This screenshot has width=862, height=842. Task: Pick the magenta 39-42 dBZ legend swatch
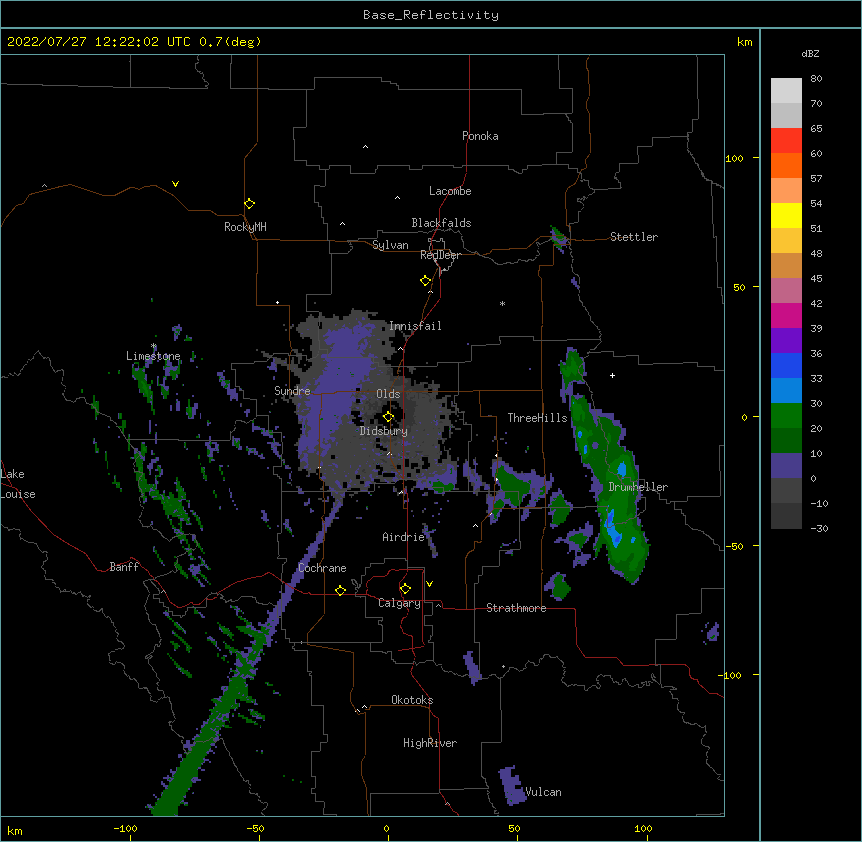[x=786, y=316]
